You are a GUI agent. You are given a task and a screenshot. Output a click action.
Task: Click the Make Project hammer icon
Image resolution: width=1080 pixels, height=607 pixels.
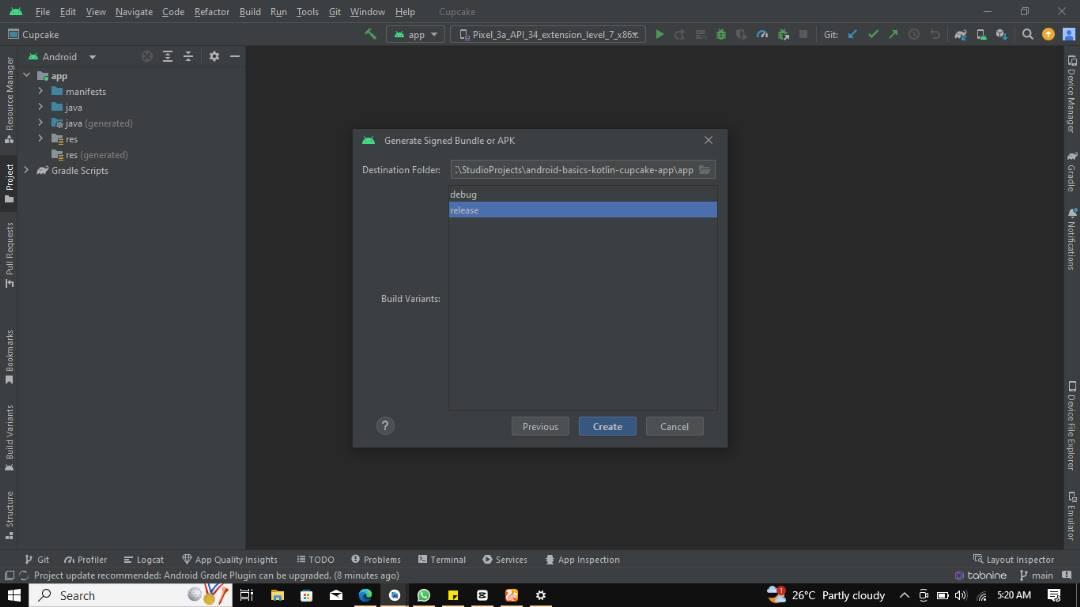(x=371, y=34)
